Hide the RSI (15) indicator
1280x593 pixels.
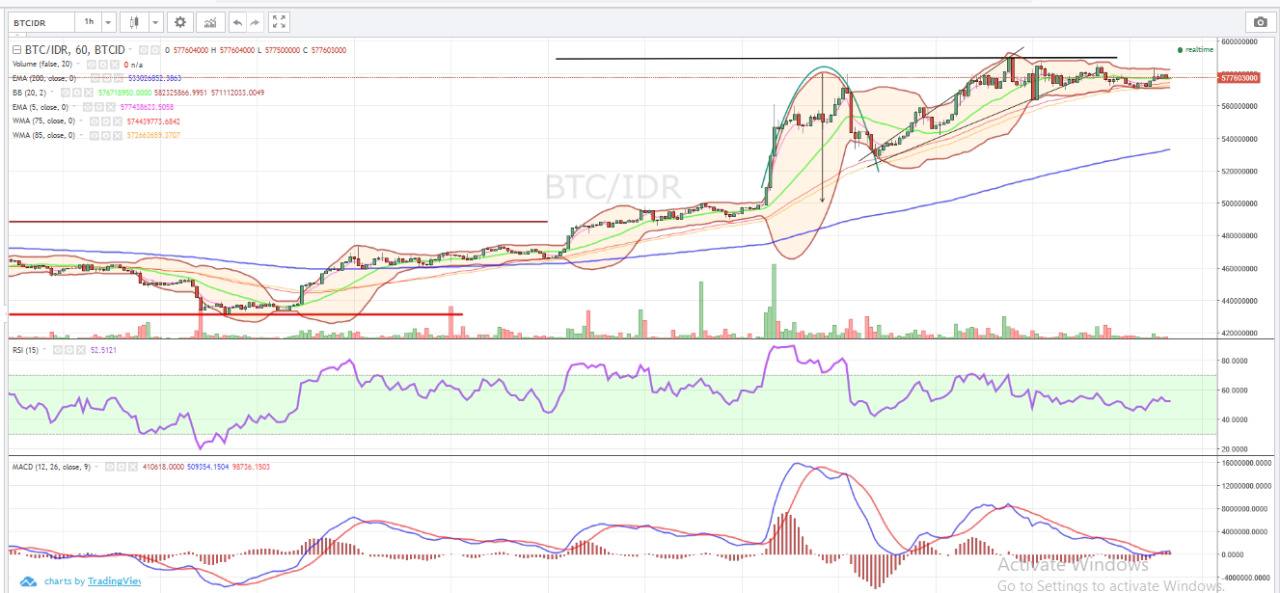pyautogui.click(x=57, y=350)
